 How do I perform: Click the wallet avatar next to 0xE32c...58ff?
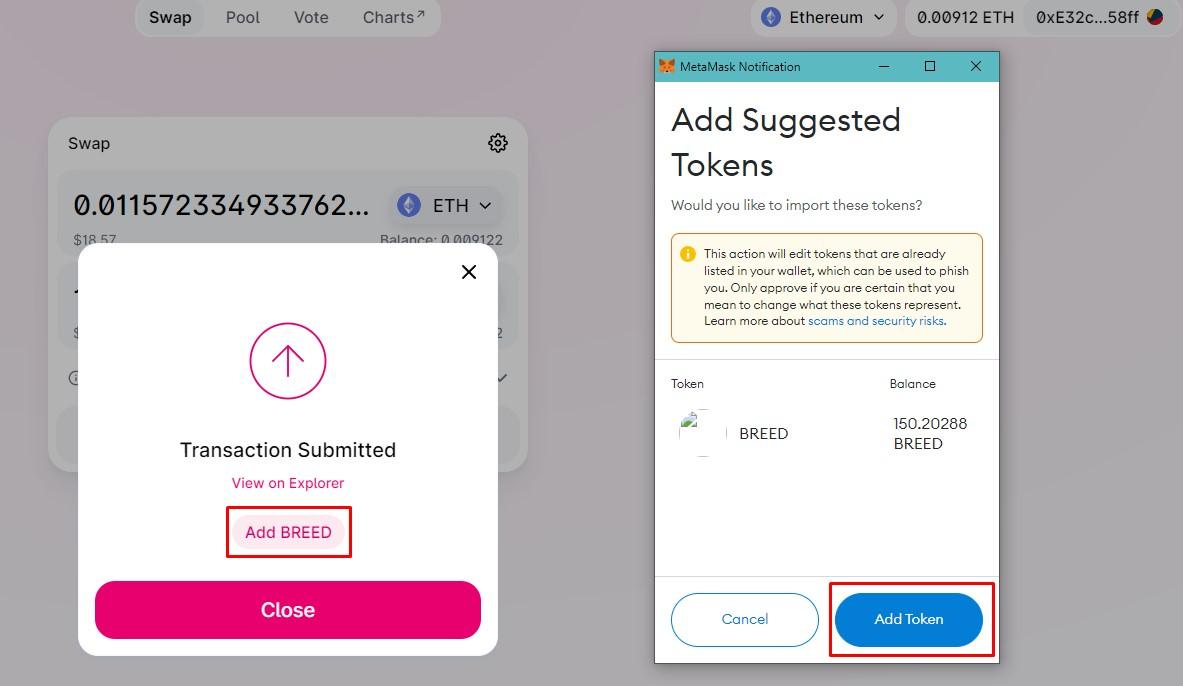click(x=1155, y=17)
